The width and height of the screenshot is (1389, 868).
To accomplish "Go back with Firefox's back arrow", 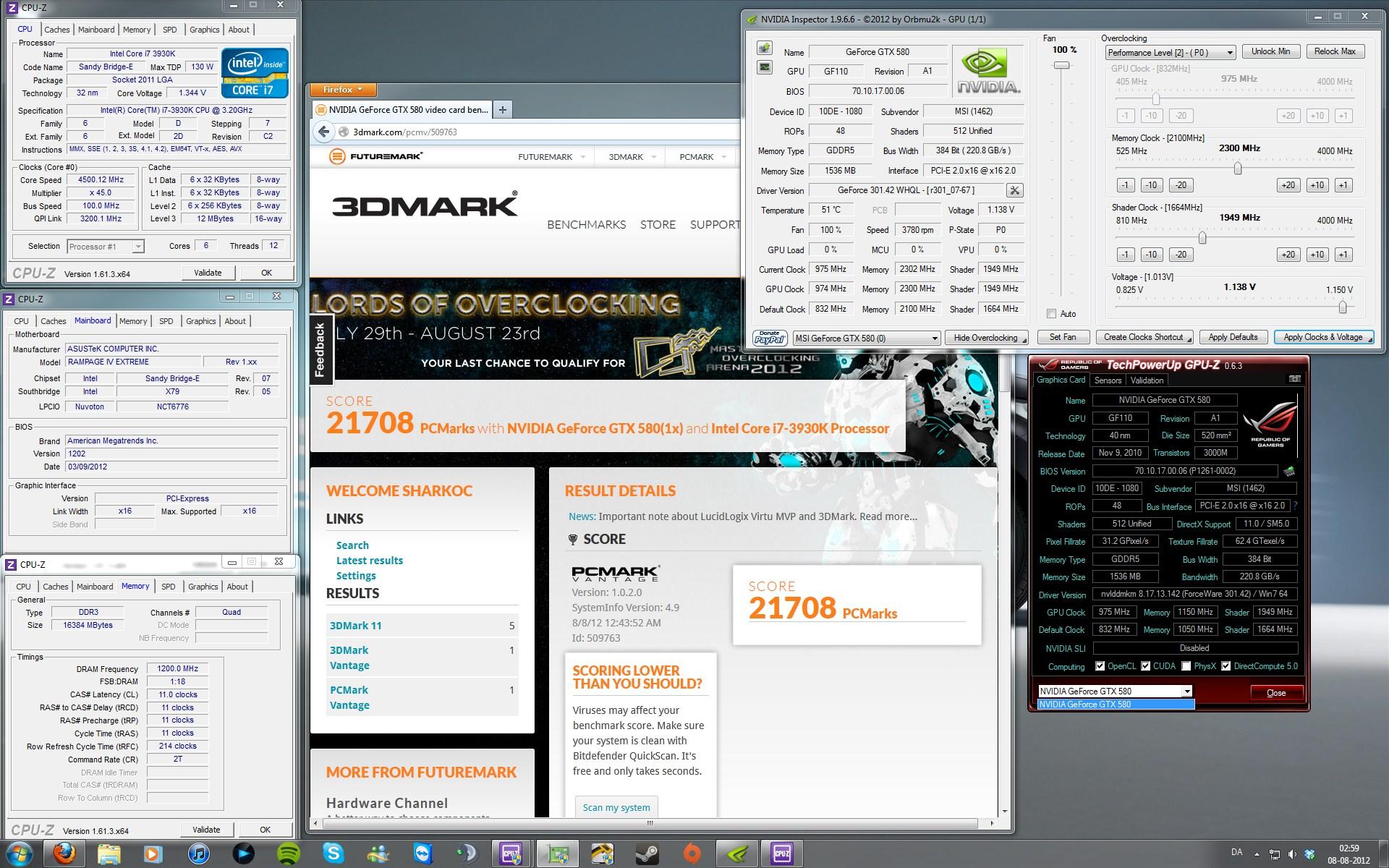I will click(x=323, y=132).
